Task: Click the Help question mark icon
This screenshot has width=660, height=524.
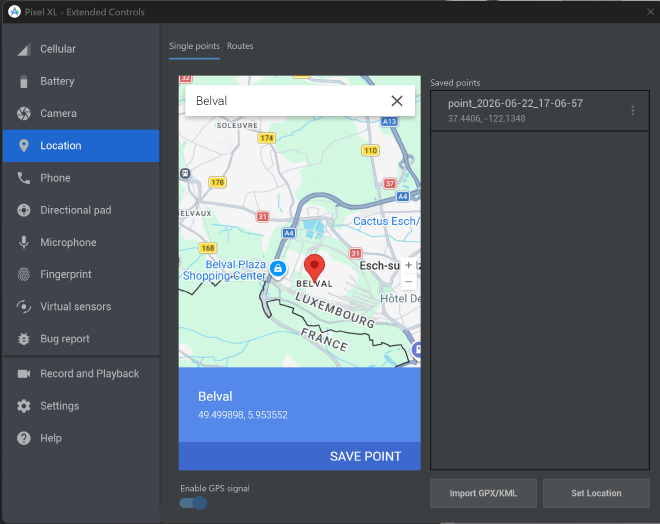Action: pyautogui.click(x=24, y=438)
